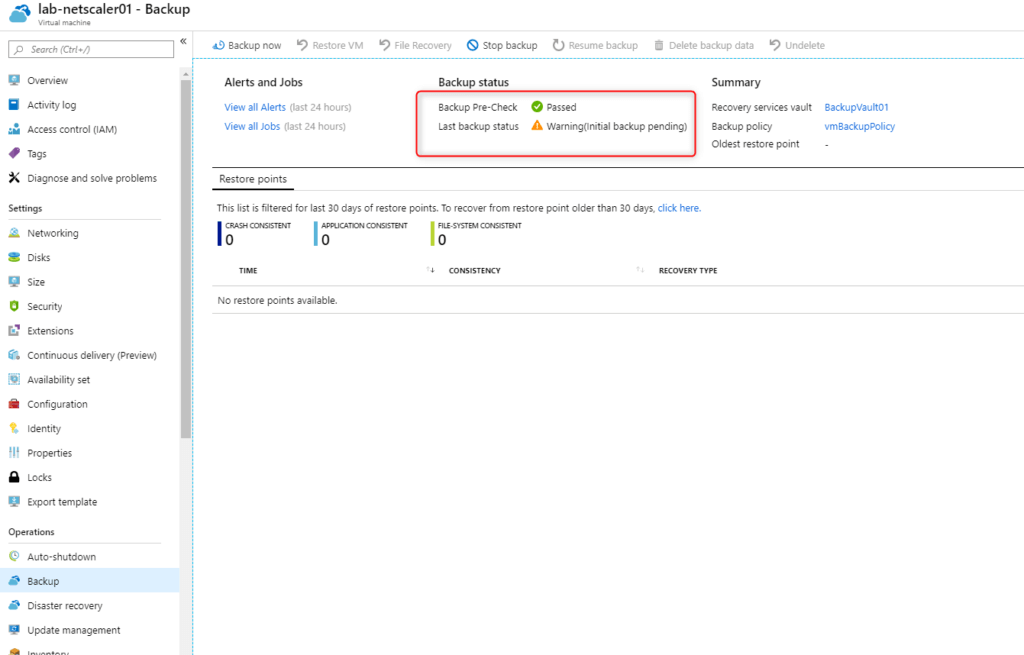Click the Locks padlock icon

coord(14,477)
